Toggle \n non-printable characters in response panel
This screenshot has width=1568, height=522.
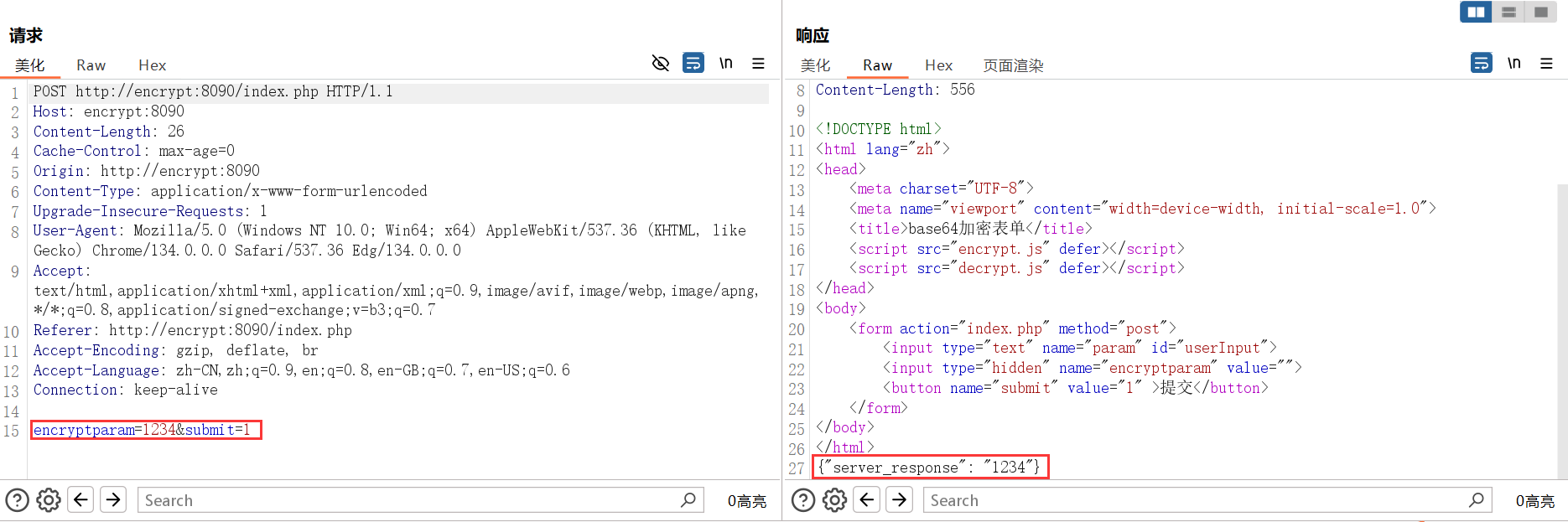pyautogui.click(x=1514, y=63)
